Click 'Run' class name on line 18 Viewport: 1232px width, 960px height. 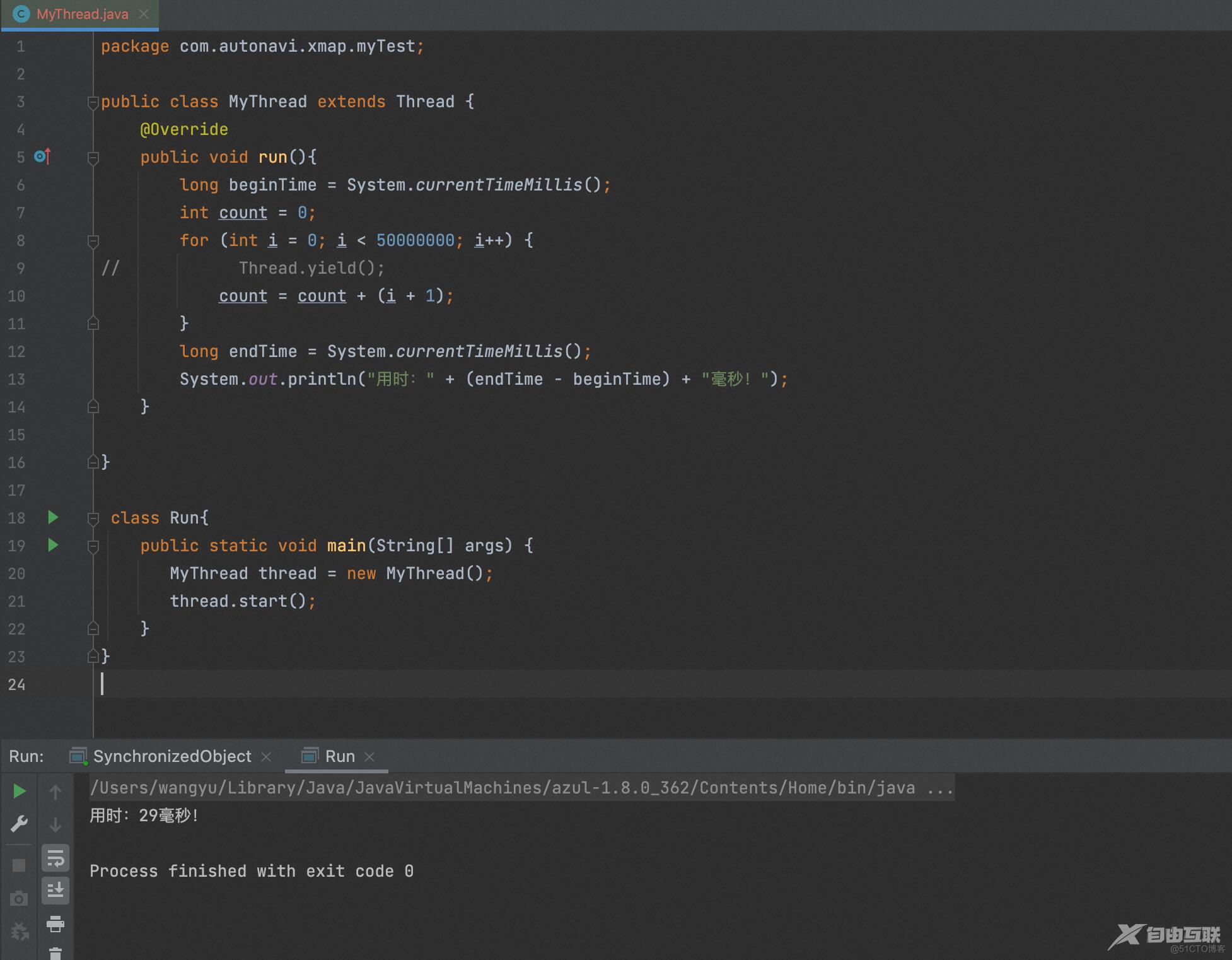[x=184, y=518]
